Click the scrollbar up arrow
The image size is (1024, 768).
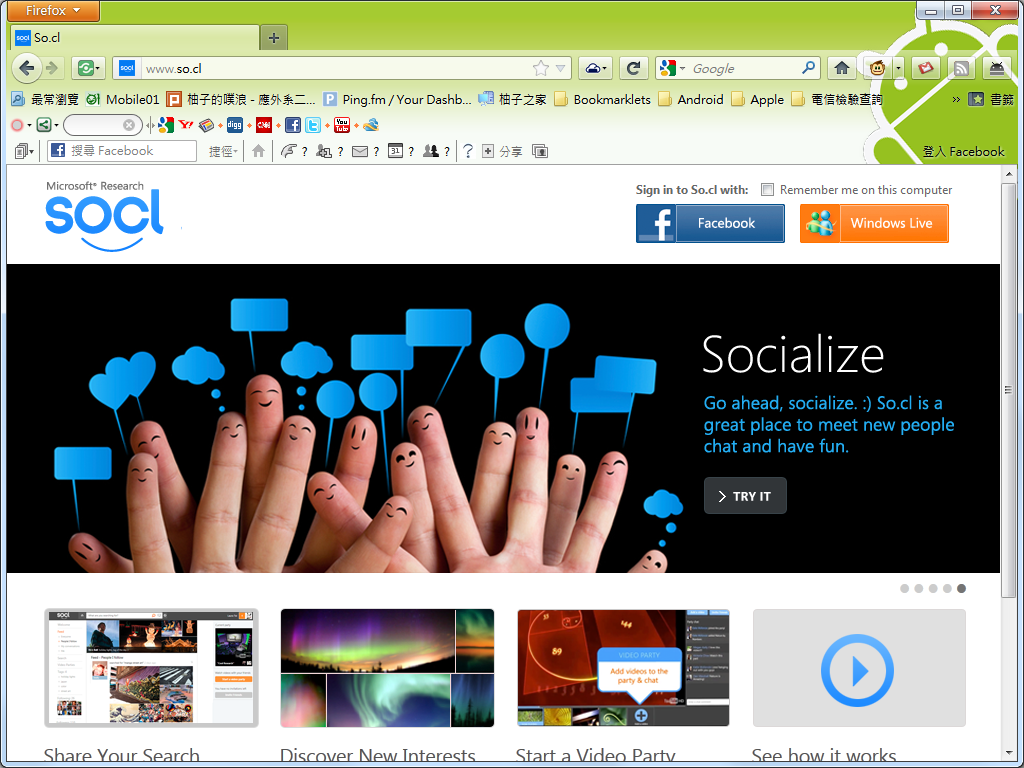1008,174
